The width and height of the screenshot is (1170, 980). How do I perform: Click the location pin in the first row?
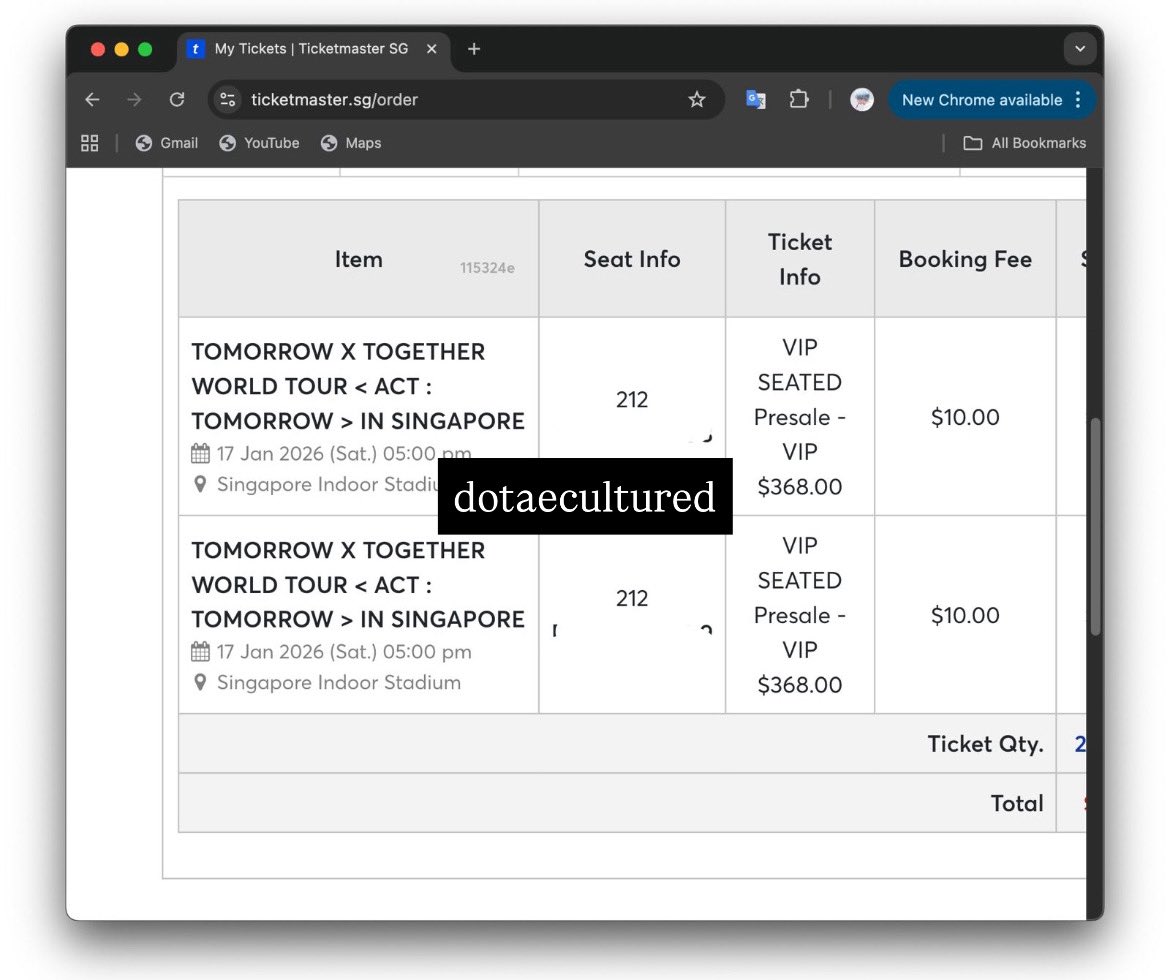(200, 484)
